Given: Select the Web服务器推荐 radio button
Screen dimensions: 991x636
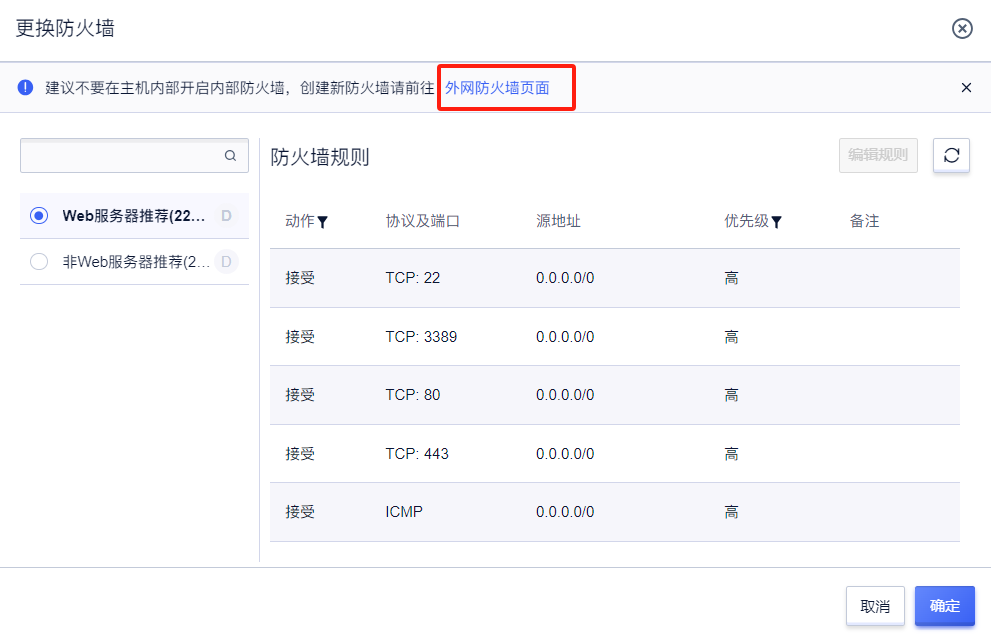Looking at the screenshot, I should [x=39, y=216].
